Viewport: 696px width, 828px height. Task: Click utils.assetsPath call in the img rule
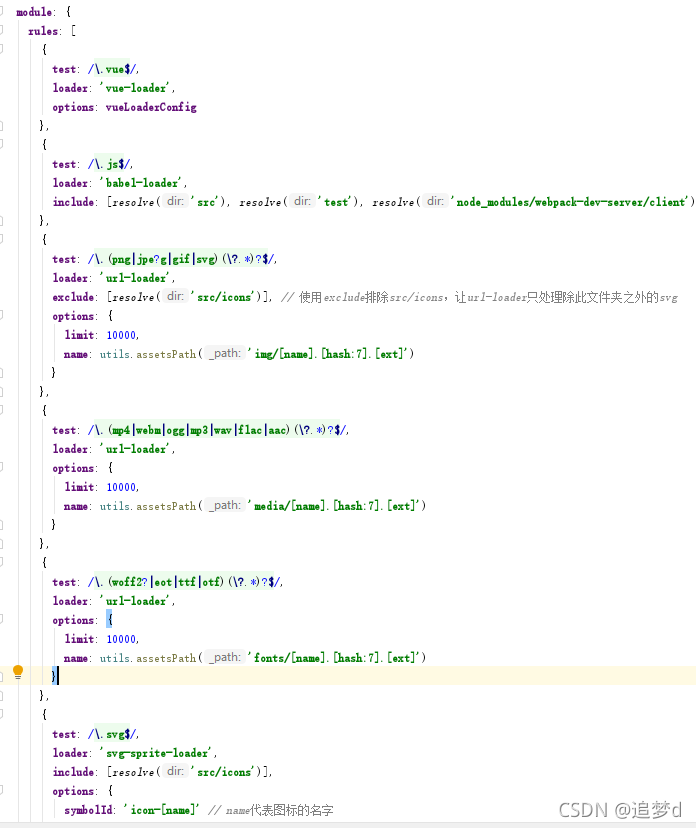(x=148, y=354)
